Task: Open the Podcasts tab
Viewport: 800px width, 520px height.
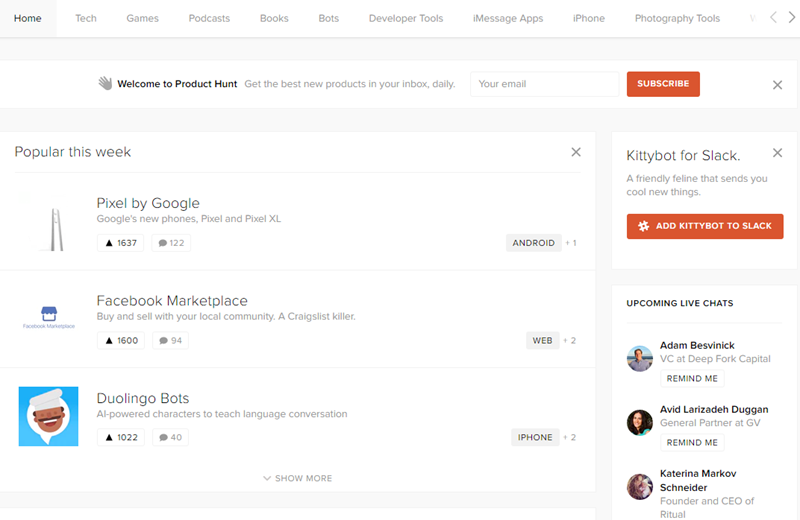Action: [209, 18]
